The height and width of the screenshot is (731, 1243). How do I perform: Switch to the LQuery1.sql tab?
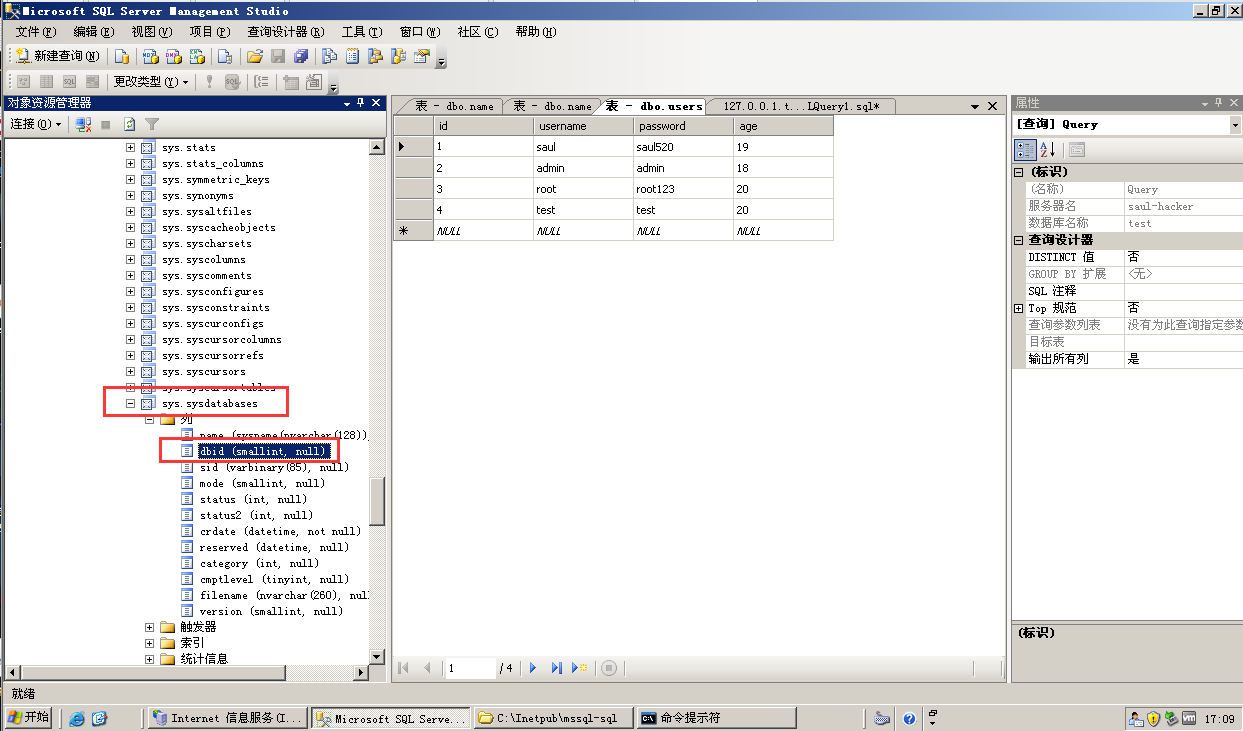click(801, 106)
